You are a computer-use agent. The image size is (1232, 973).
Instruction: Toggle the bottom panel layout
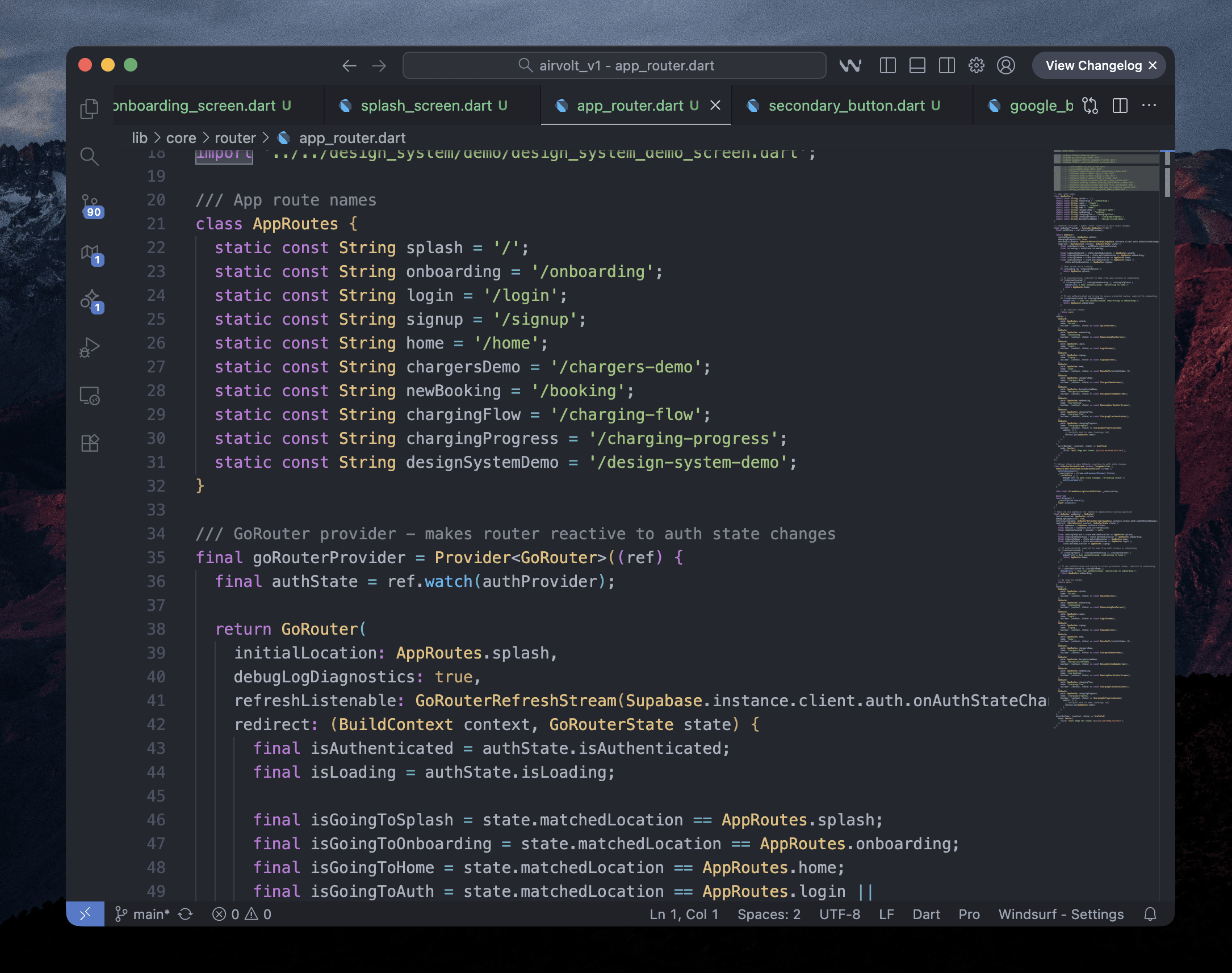pyautogui.click(x=917, y=65)
